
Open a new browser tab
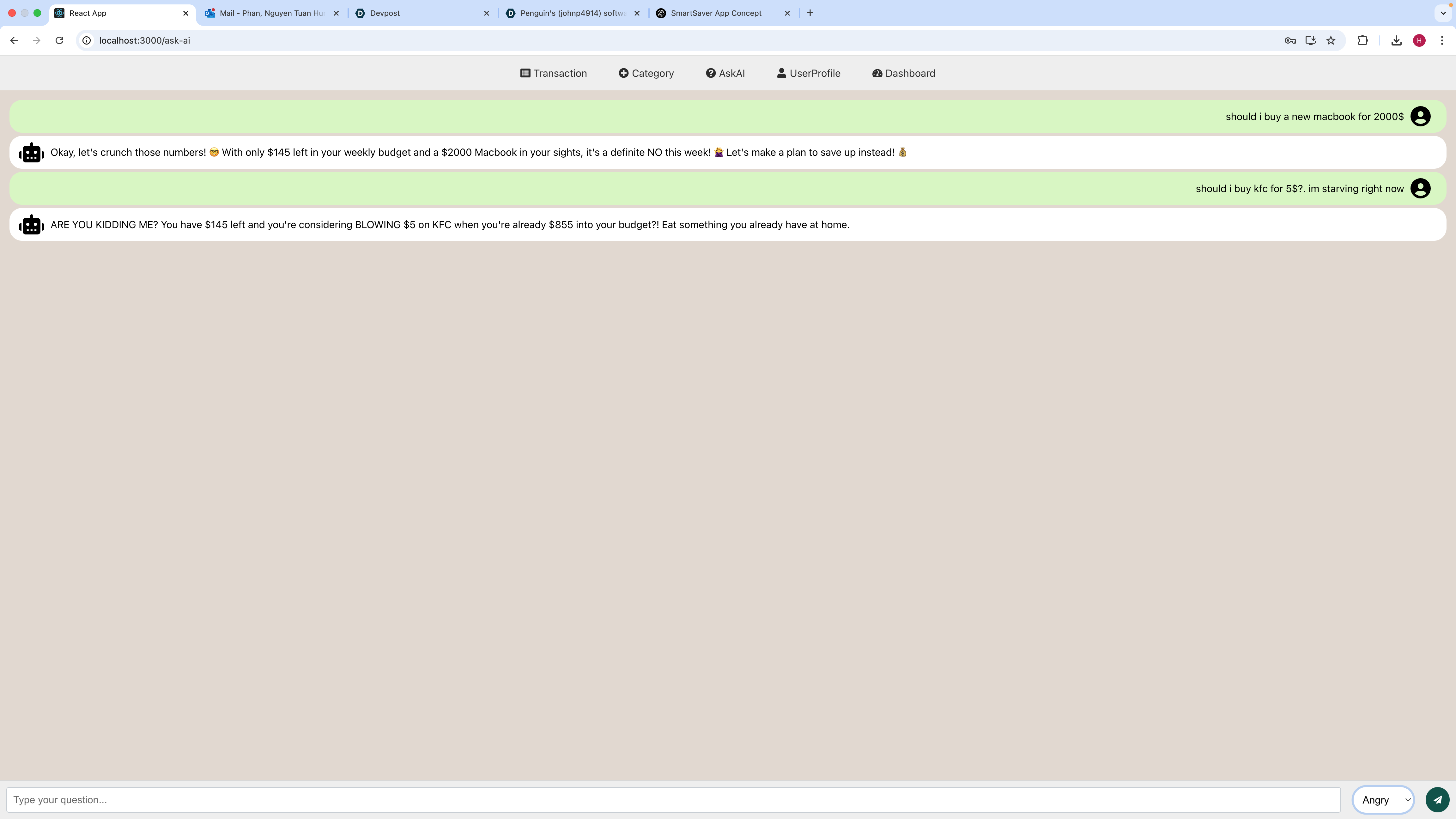point(810,13)
